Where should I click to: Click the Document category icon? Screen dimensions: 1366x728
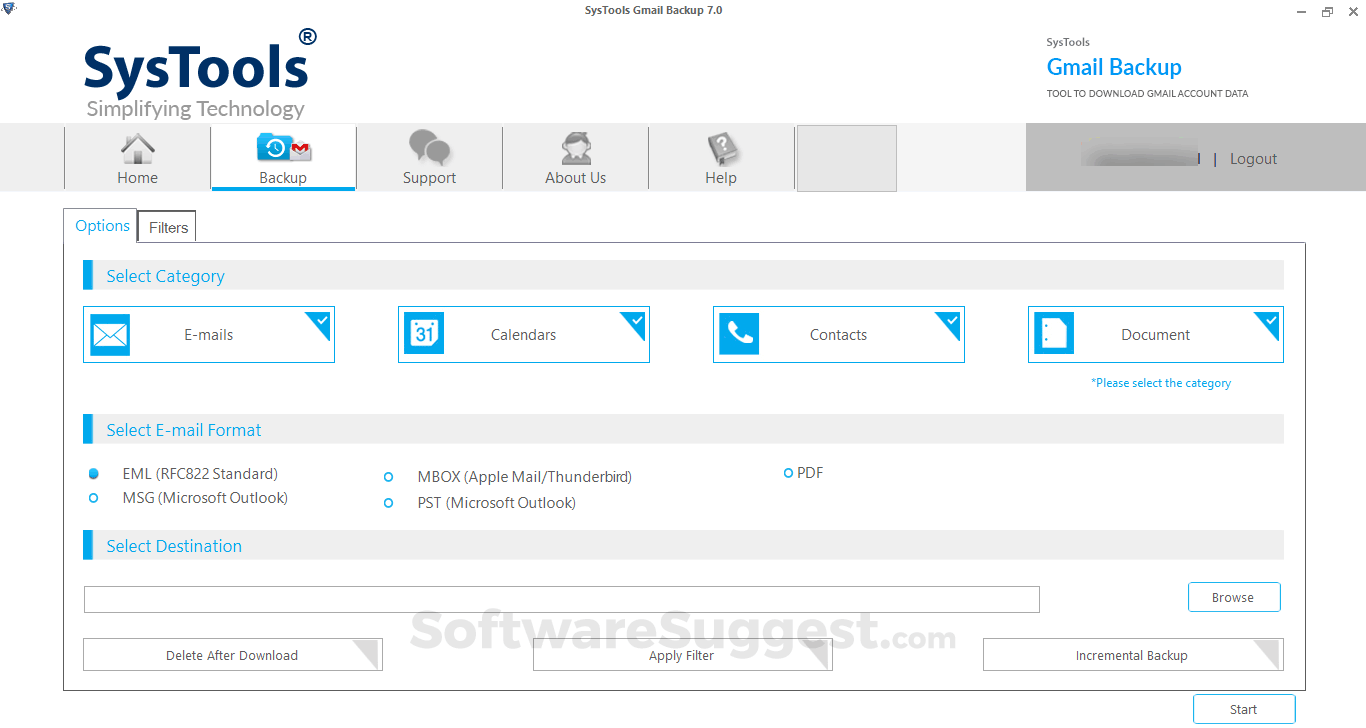tap(1053, 334)
